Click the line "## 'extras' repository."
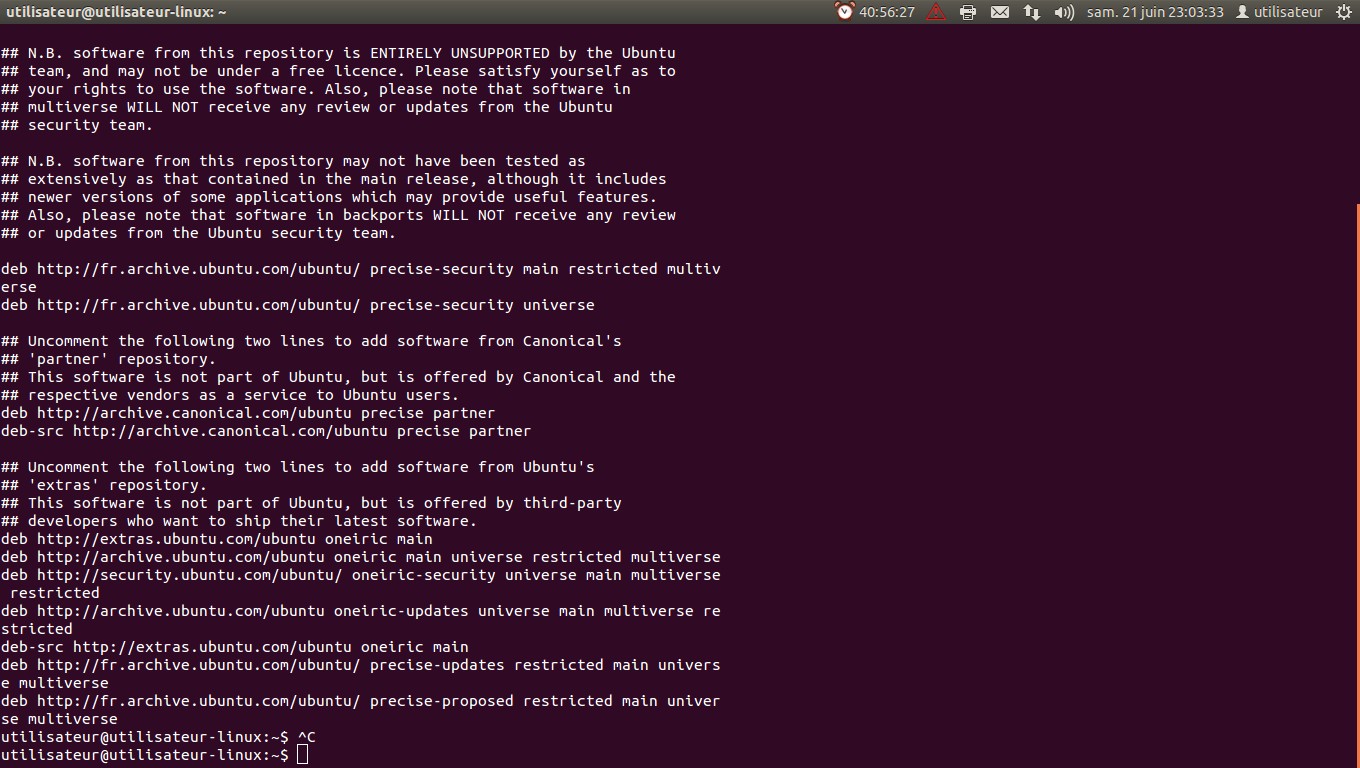This screenshot has height=768, width=1360. click(104, 485)
